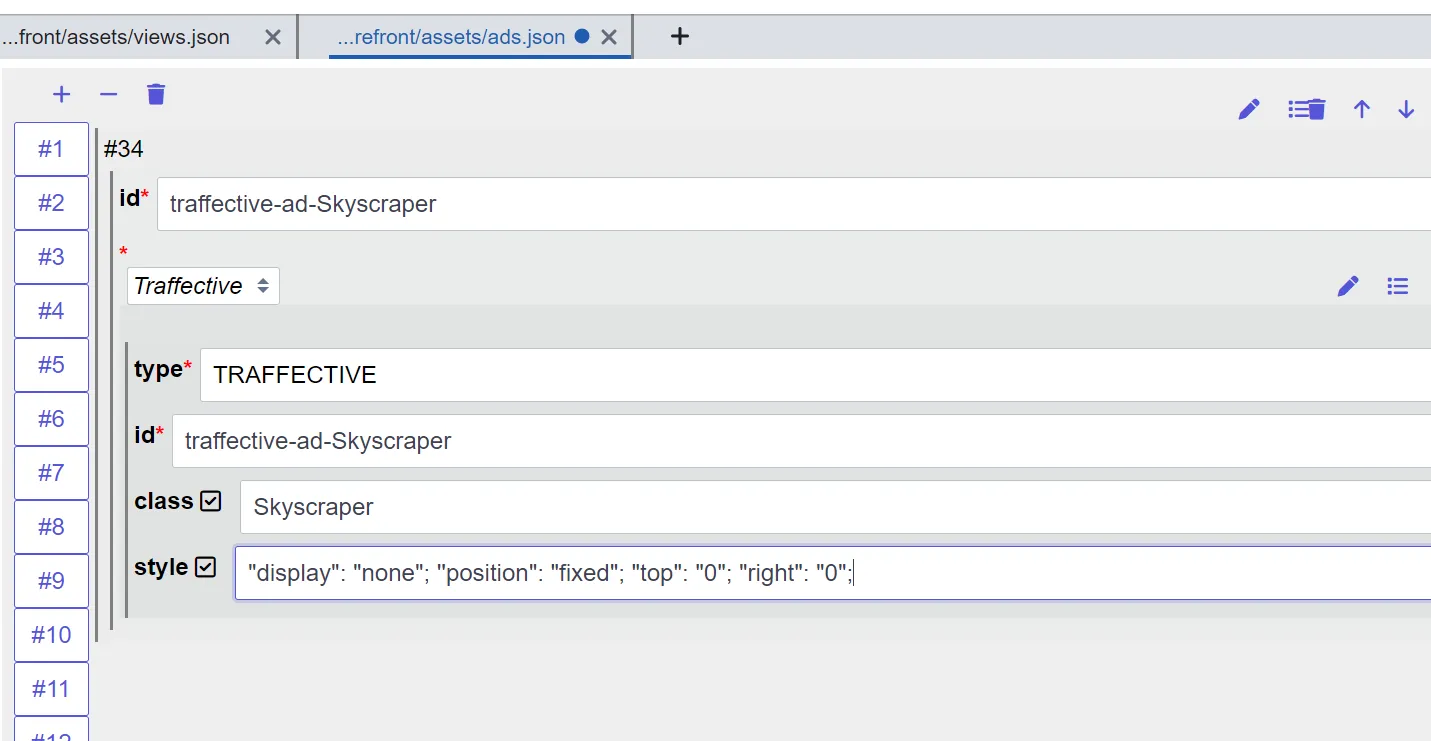The height and width of the screenshot is (741, 1431).
Task: Click the class field containing Skyscraper
Action: tap(835, 507)
